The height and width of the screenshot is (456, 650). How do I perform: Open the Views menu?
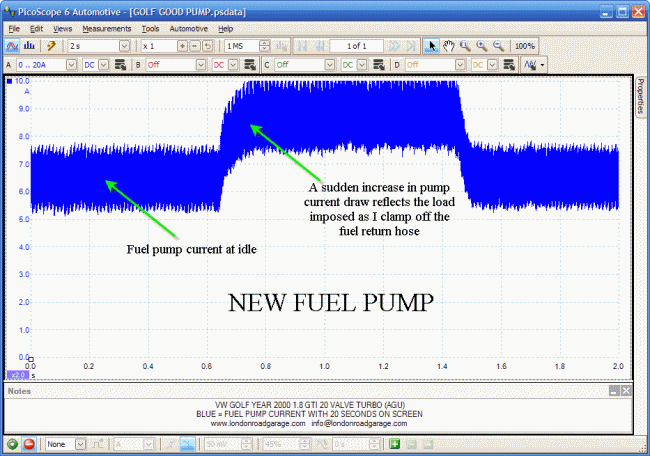click(62, 28)
